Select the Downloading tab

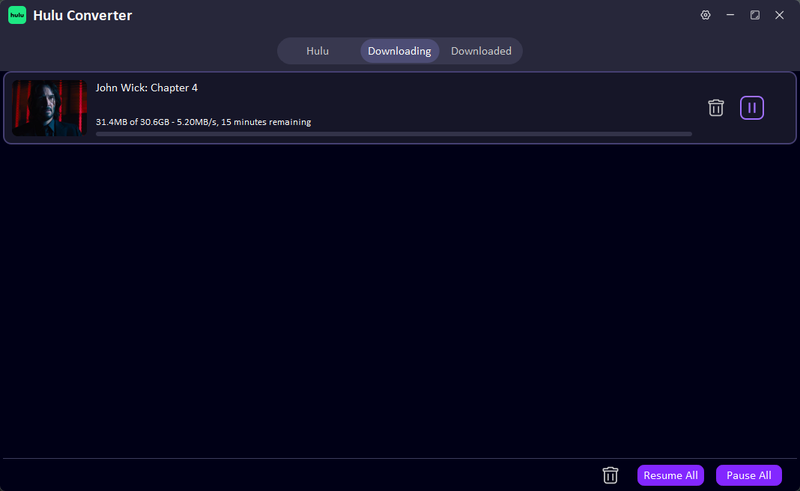point(399,51)
